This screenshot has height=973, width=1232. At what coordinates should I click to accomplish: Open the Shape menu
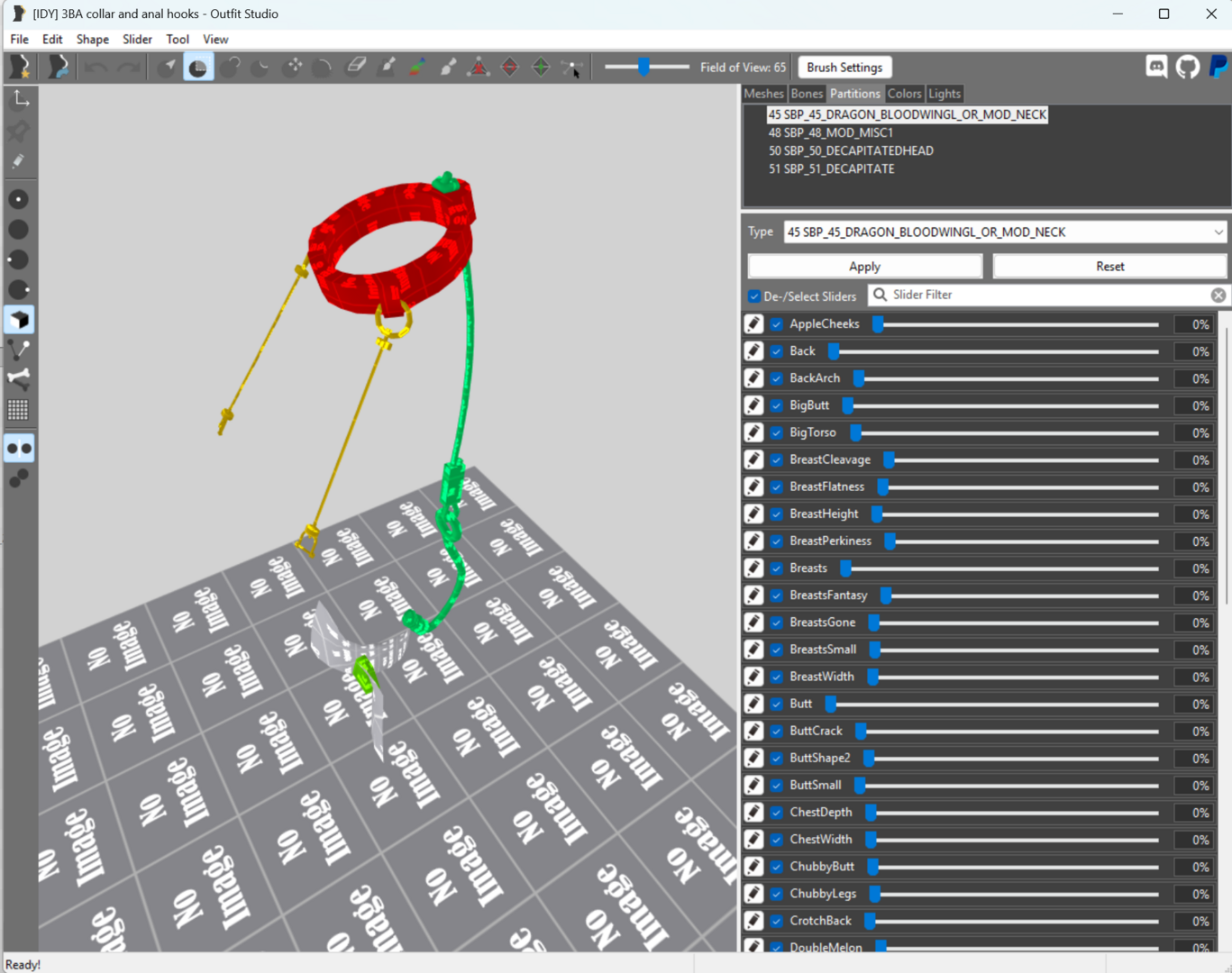coord(92,40)
